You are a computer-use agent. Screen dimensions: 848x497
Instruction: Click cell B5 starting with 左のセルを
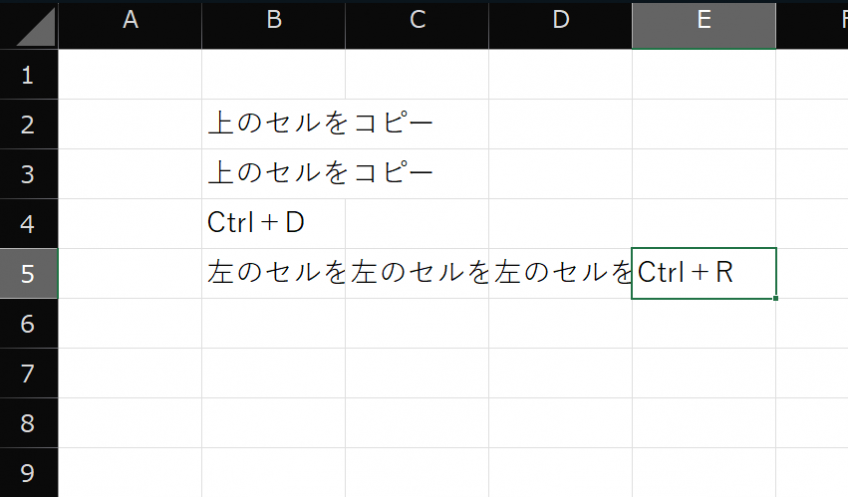(273, 273)
